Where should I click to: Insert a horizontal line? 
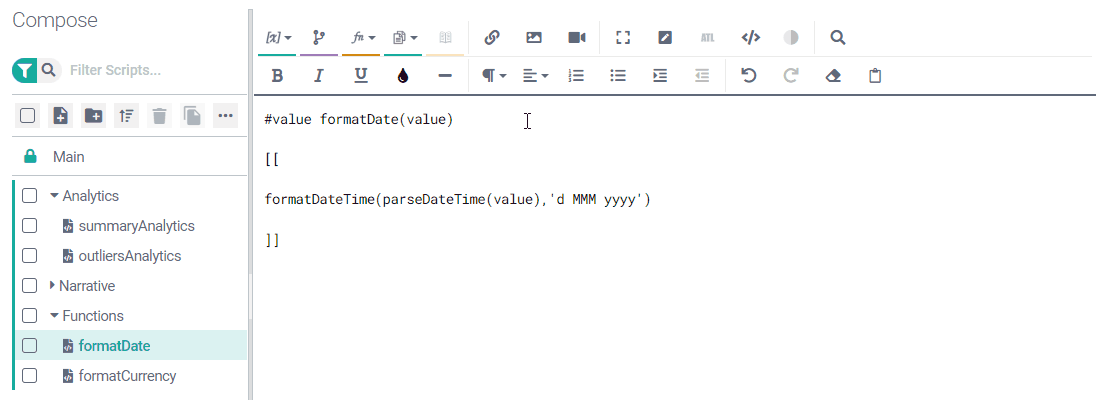[445, 75]
